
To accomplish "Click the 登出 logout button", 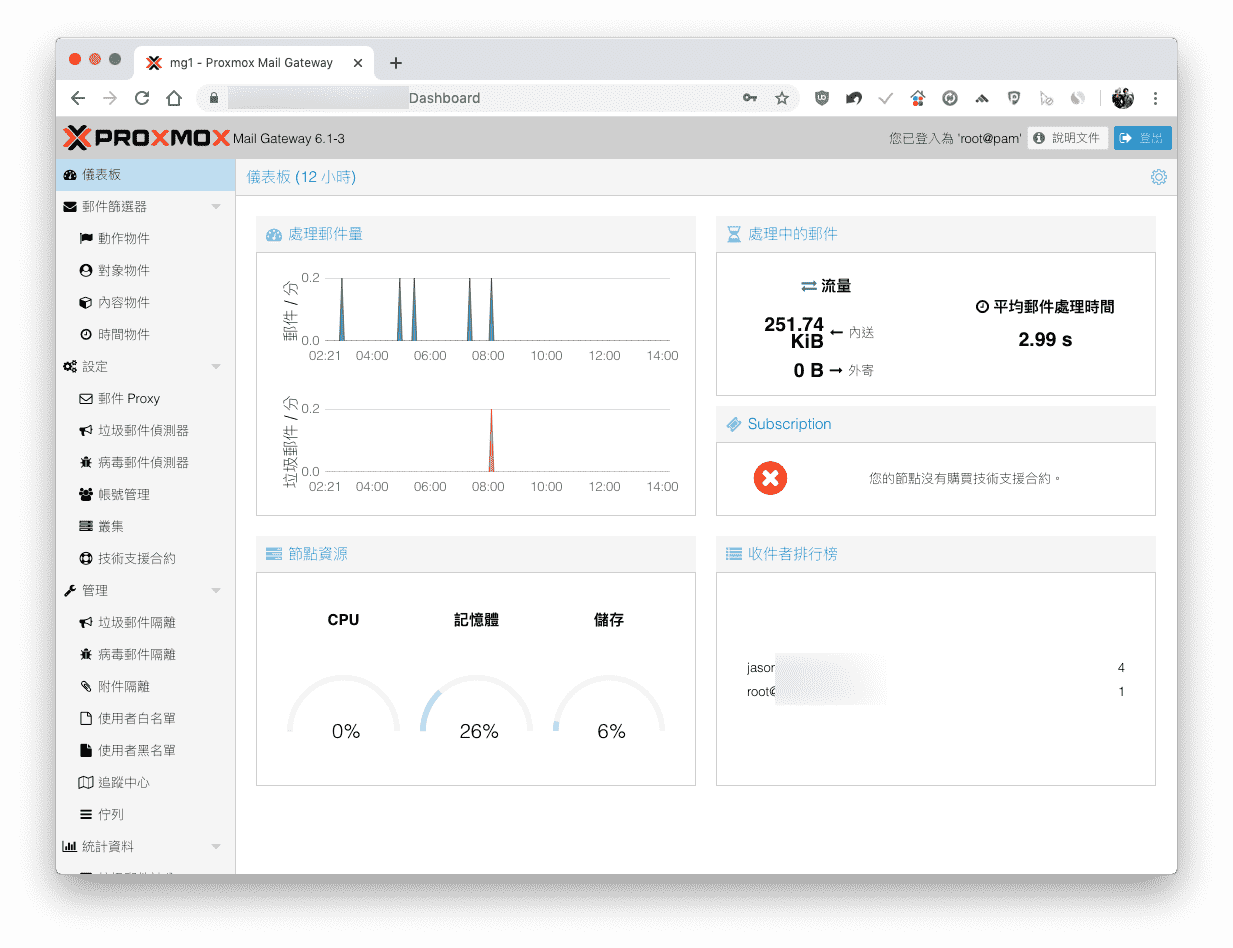I will click(x=1142, y=138).
